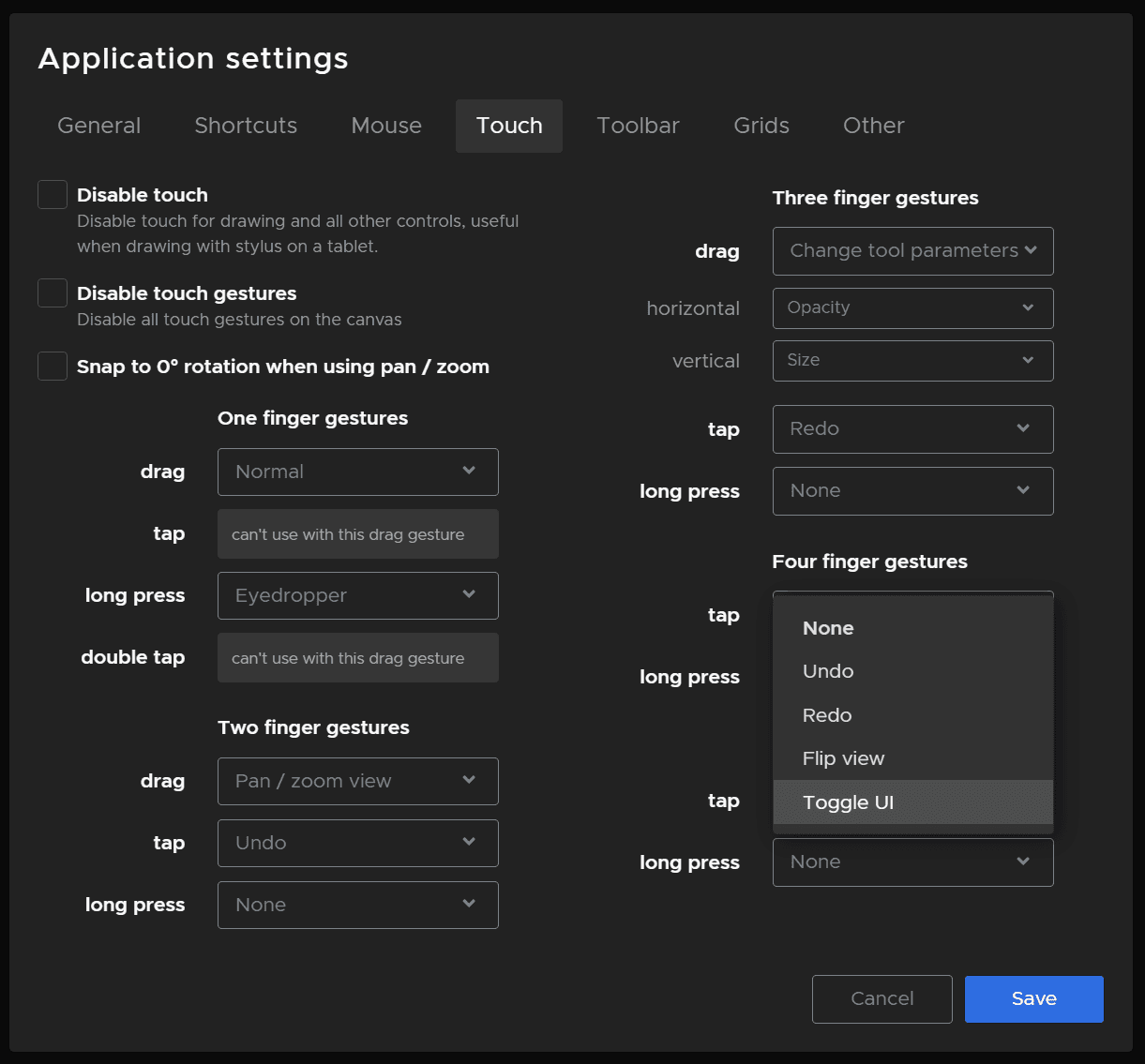The image size is (1145, 1064).
Task: Switch to the Shortcuts tab
Action: [246, 126]
